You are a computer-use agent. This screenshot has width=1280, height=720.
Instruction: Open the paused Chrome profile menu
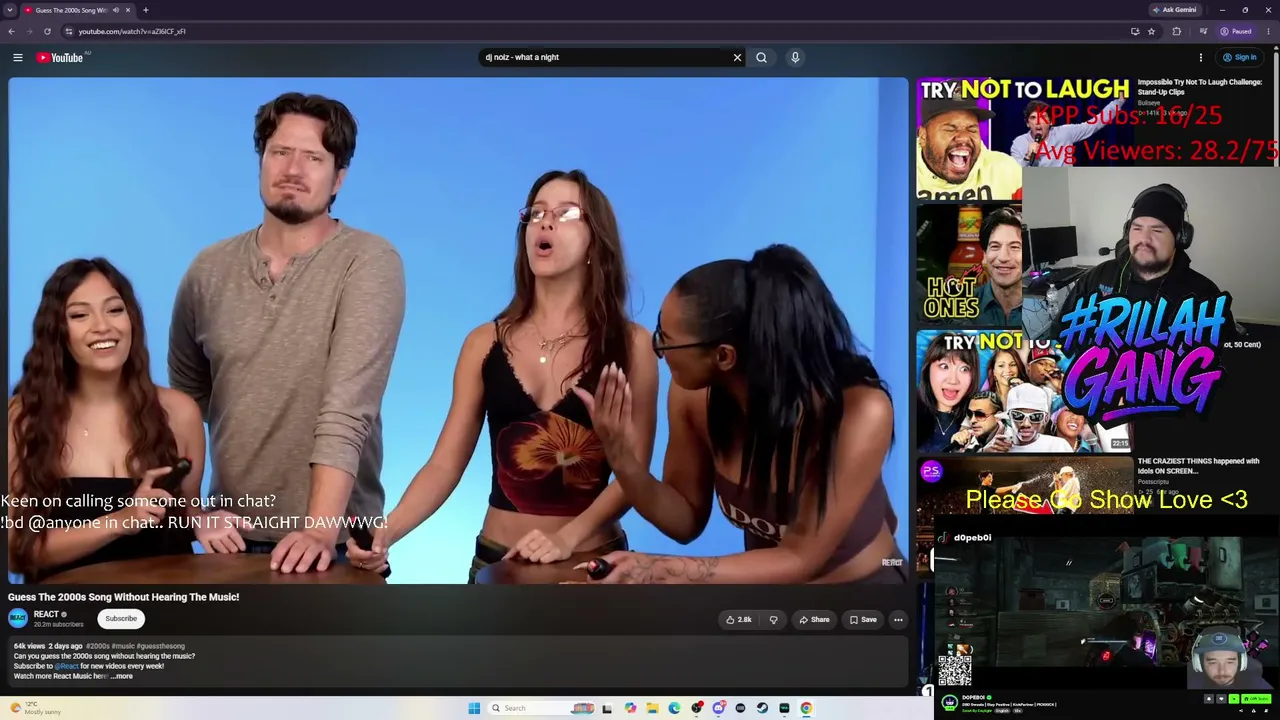[1236, 31]
